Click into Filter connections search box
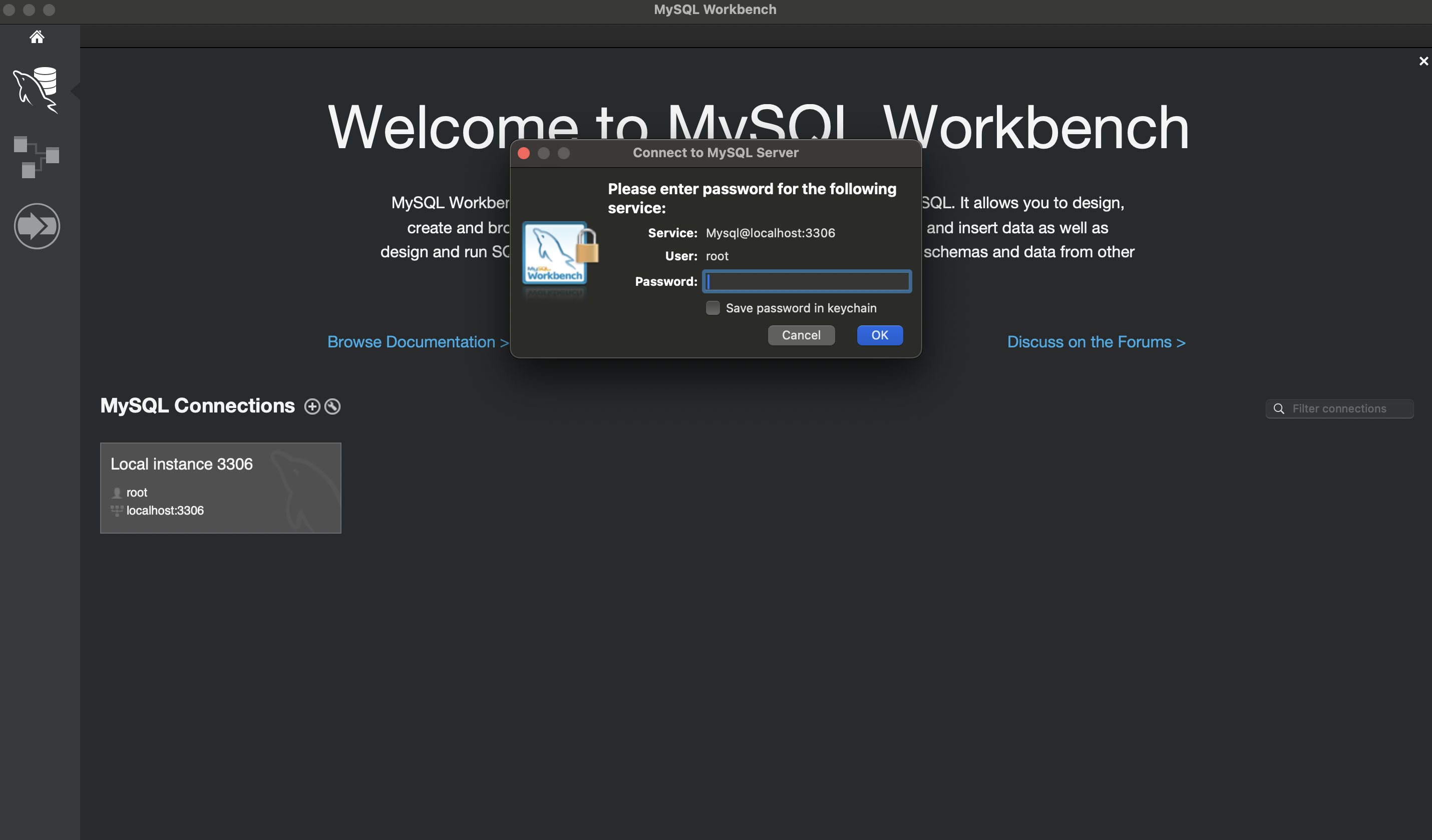Screen dimensions: 1432x840 click(x=1339, y=409)
